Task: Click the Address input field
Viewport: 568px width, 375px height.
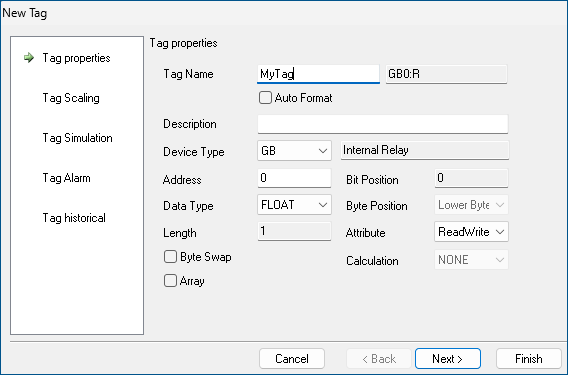Action: point(294,178)
